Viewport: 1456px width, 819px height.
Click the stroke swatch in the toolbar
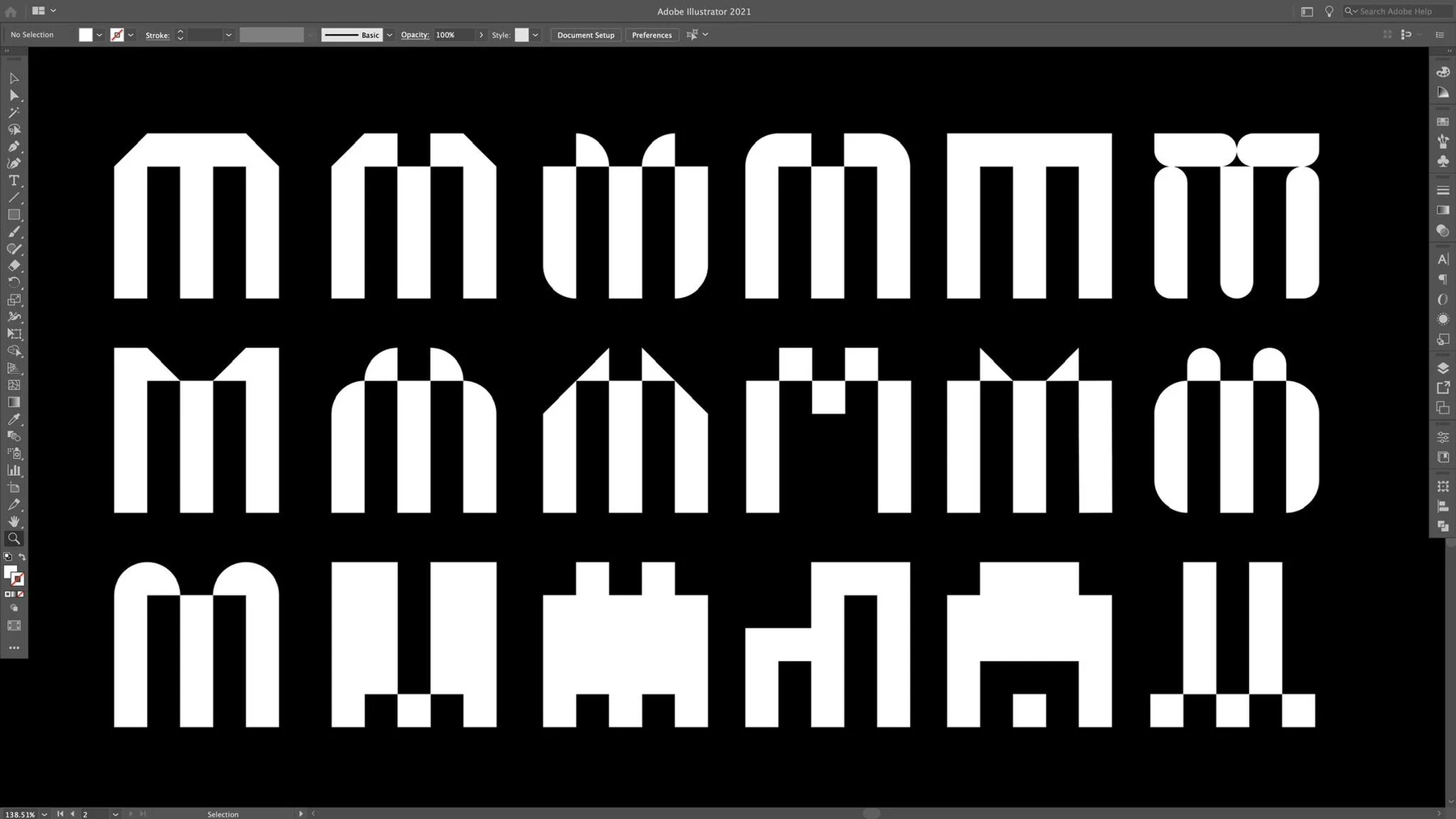pyautogui.click(x=18, y=579)
